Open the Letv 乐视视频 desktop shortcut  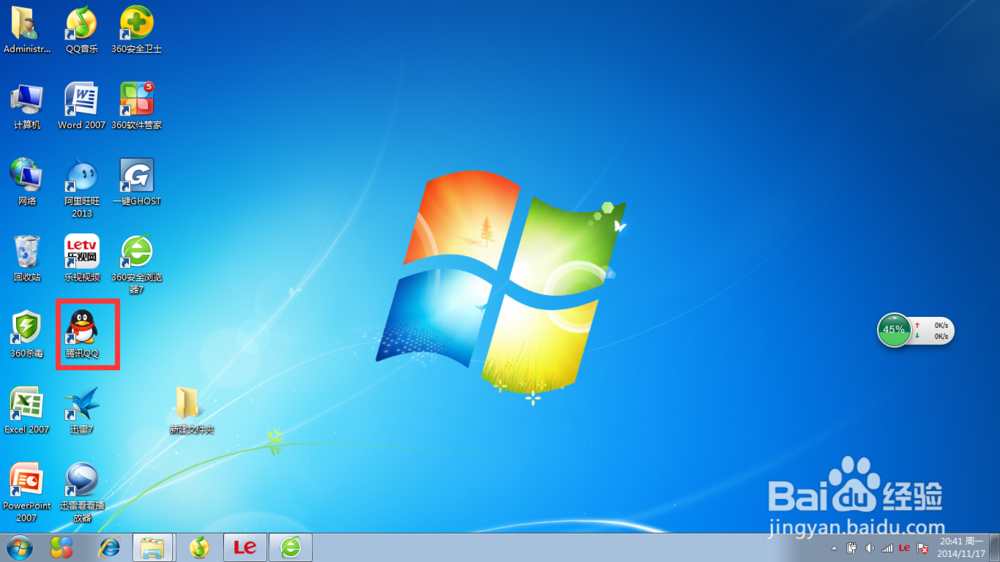pos(82,258)
